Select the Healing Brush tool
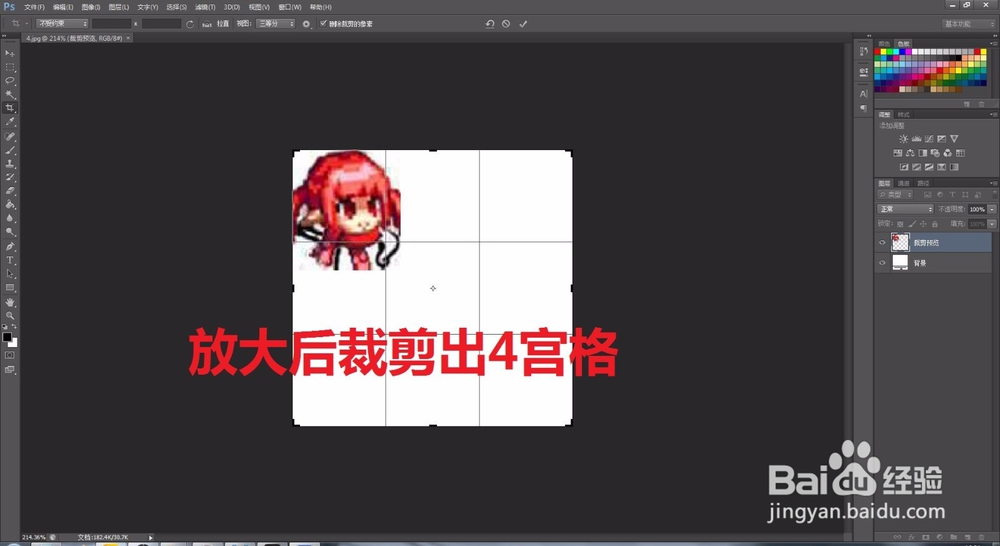This screenshot has width=1000, height=546. [x=10, y=136]
